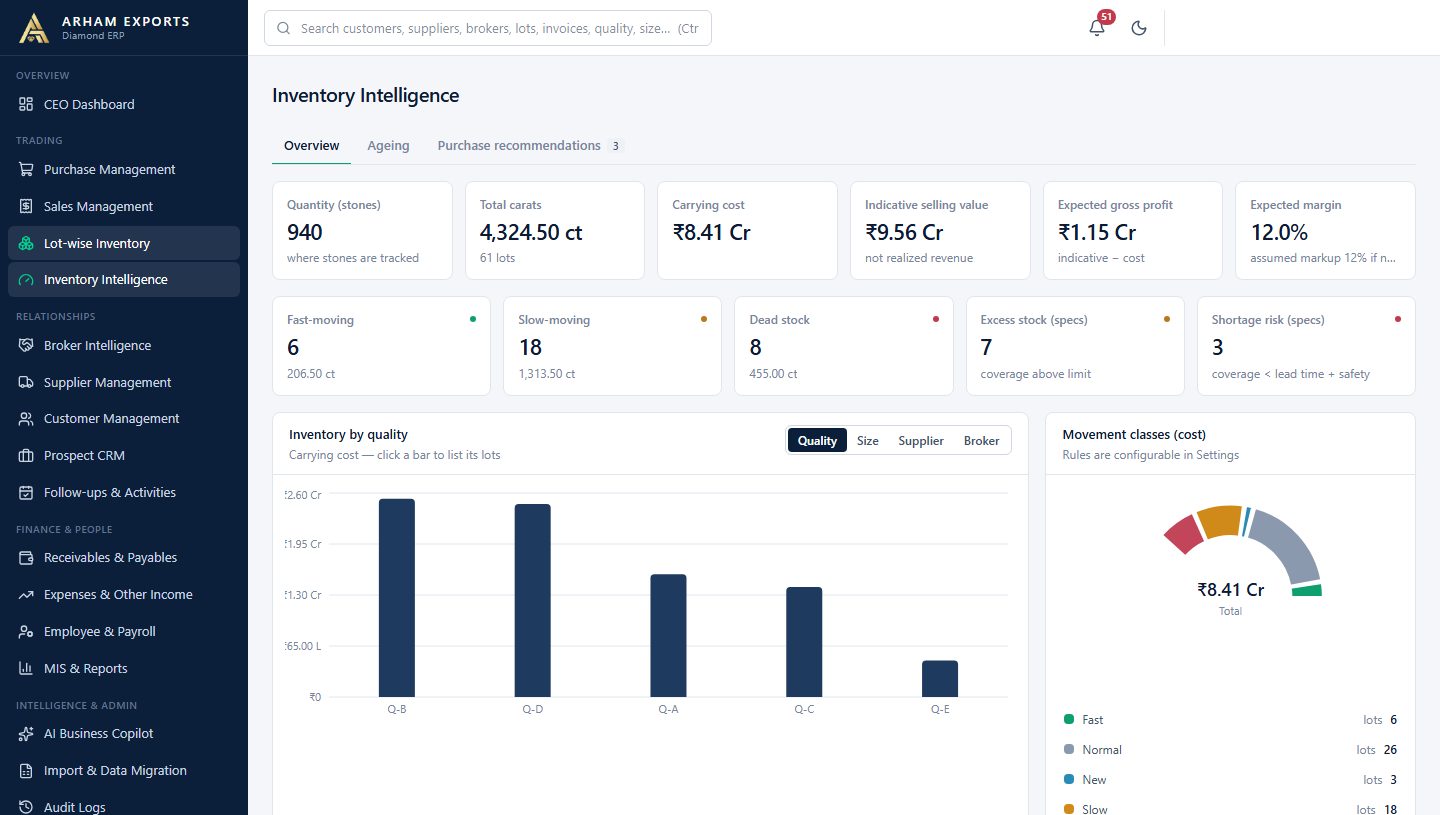
Task: Open the Excess stock (specs) card
Action: [x=1075, y=346]
